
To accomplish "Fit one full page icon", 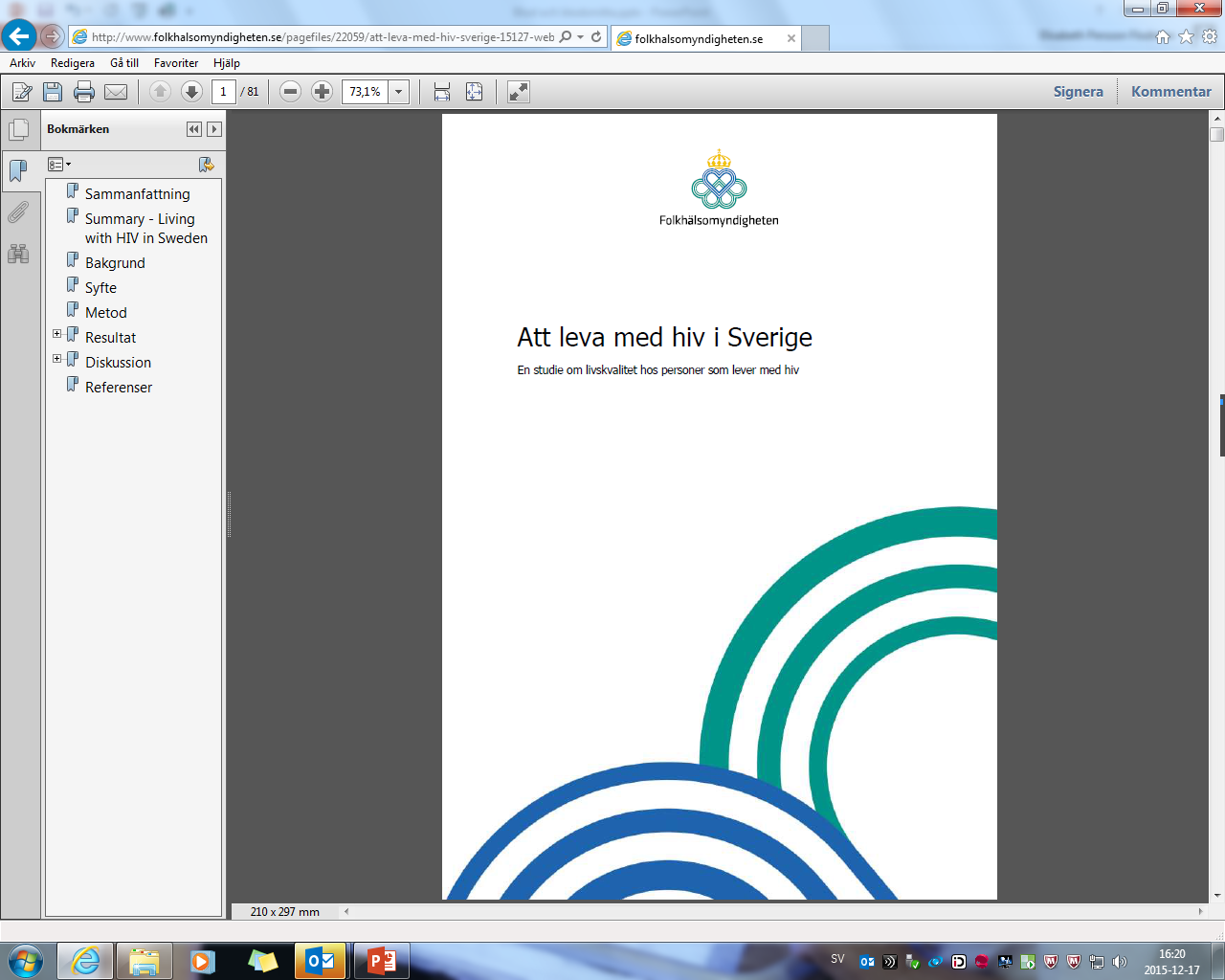I will [474, 92].
